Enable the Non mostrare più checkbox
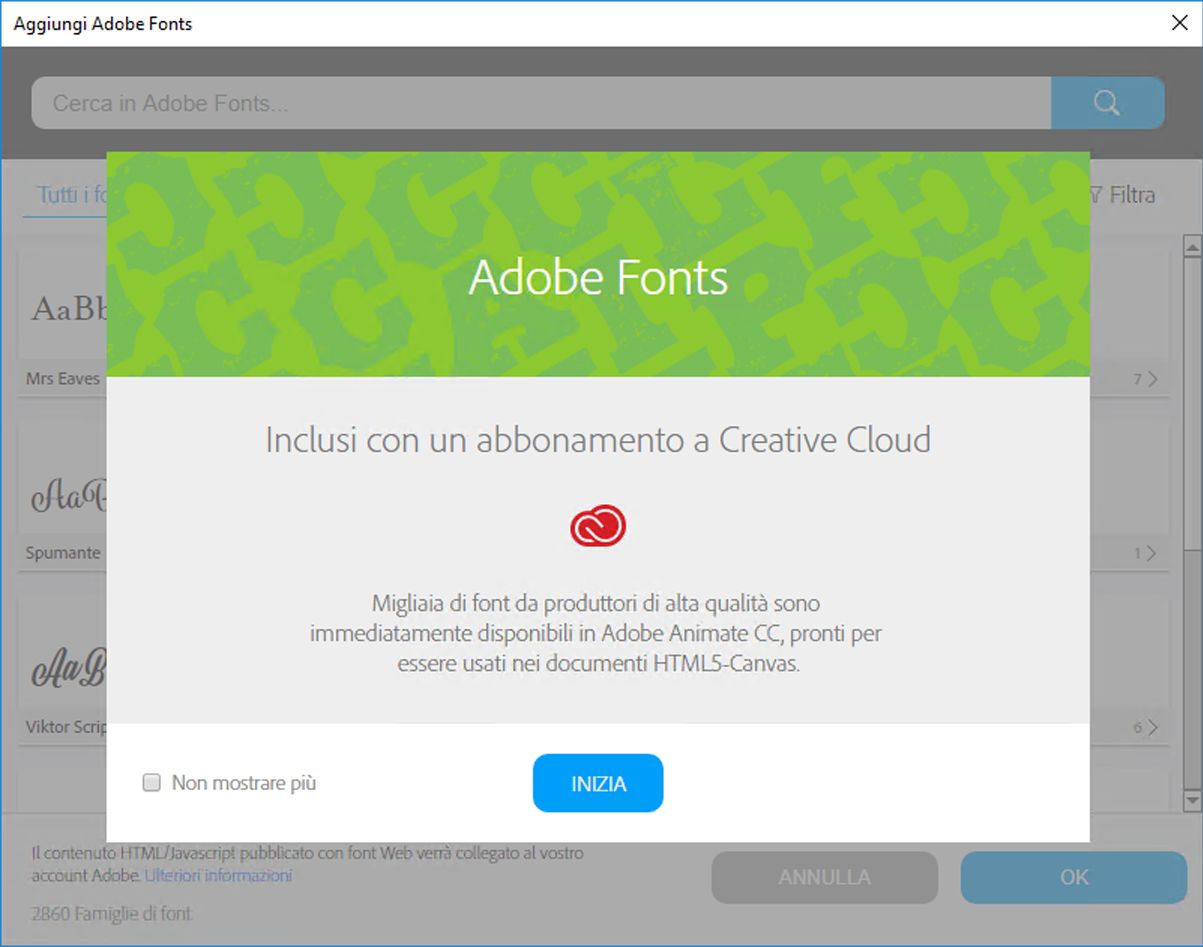 point(151,782)
